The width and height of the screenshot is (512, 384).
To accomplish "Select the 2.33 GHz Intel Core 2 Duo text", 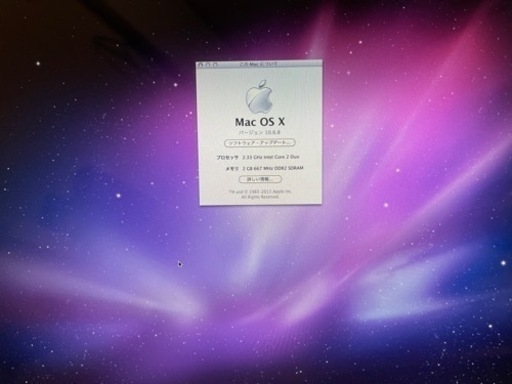I will [x=271, y=157].
